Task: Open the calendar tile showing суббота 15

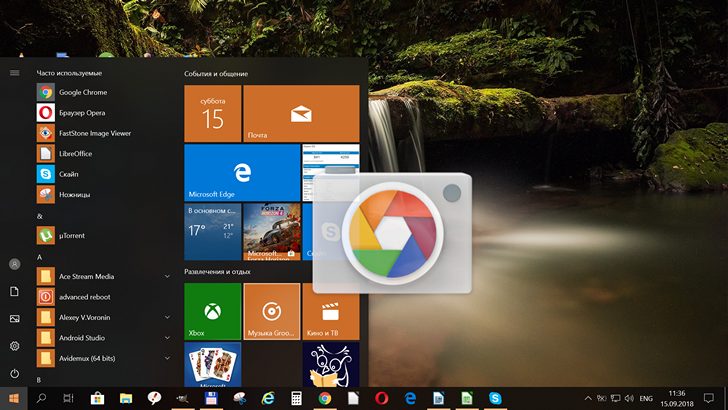Action: (213, 113)
